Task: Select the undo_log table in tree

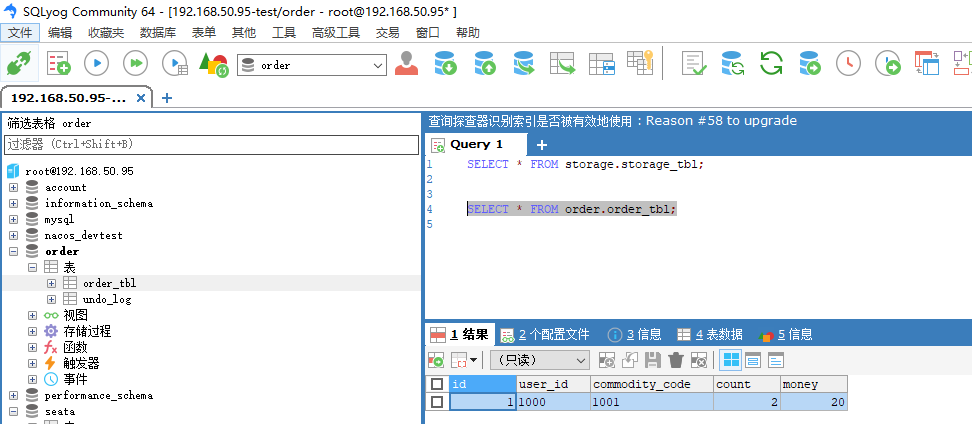Action: point(107,299)
